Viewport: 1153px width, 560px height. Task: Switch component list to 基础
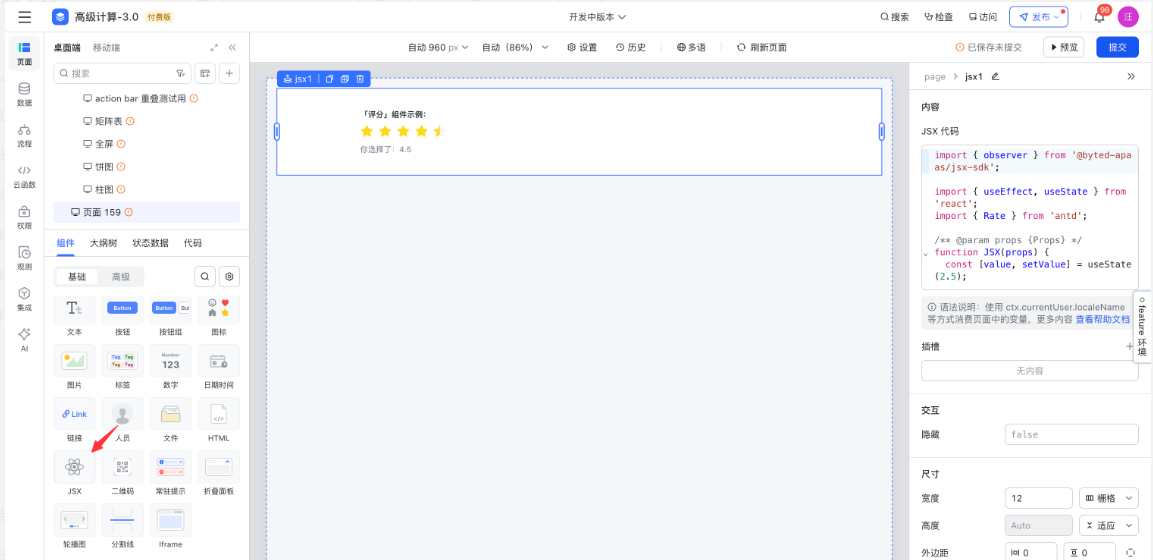pyautogui.click(x=77, y=276)
